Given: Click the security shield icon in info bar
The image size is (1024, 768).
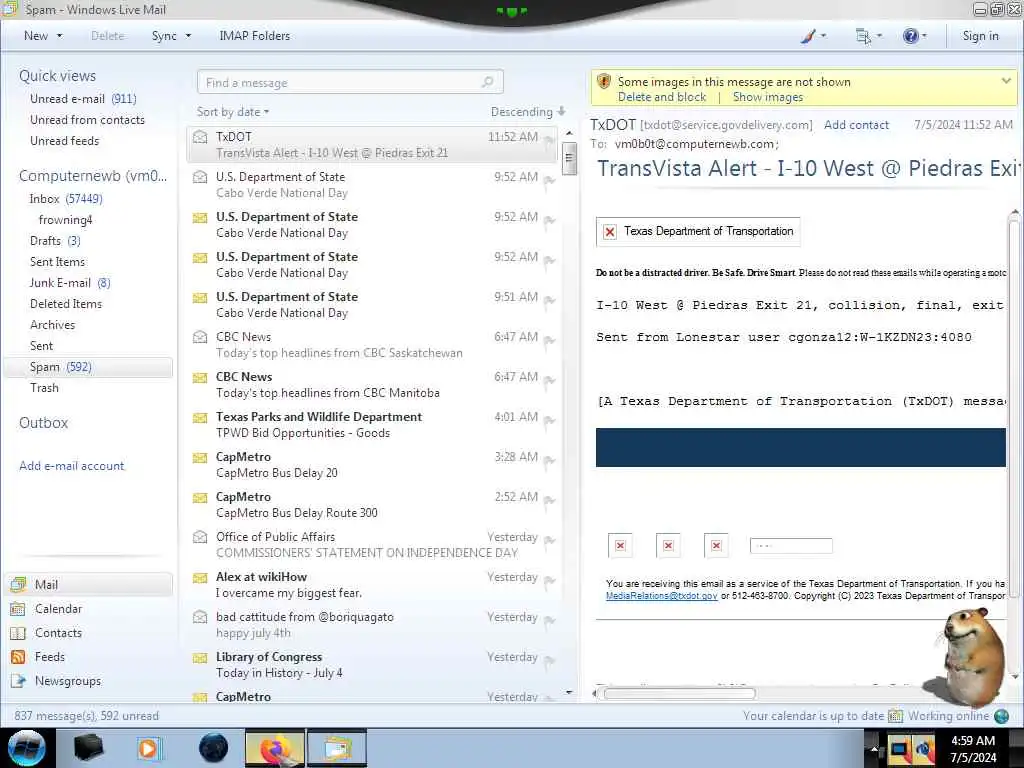Looking at the screenshot, I should click(x=604, y=82).
